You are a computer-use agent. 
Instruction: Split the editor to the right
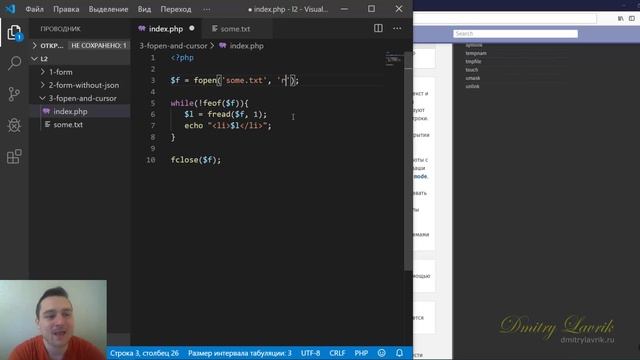point(378,28)
